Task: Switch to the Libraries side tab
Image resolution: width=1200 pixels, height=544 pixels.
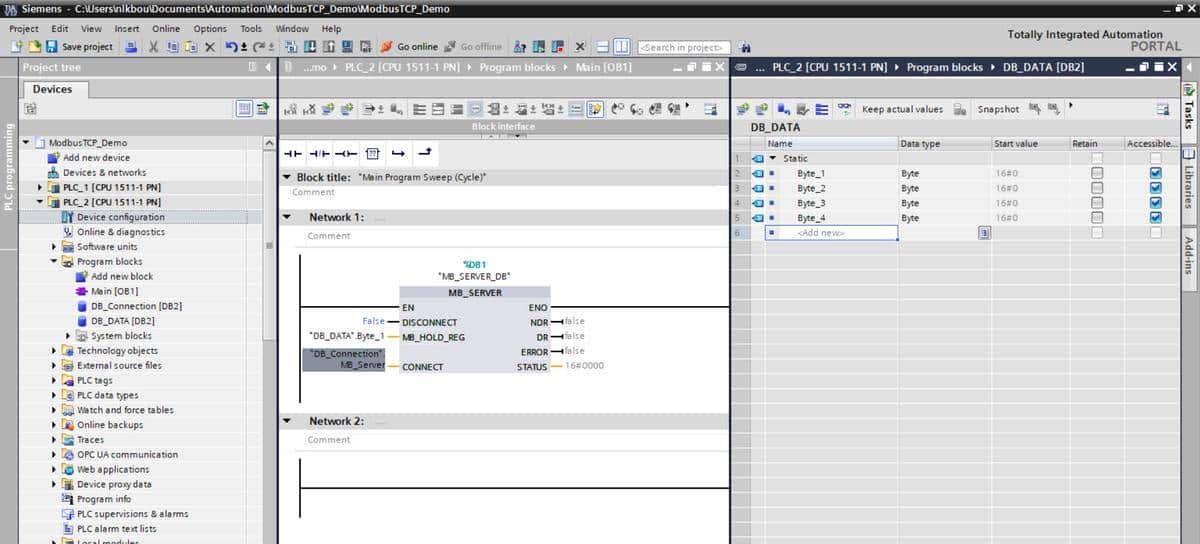Action: (x=1190, y=180)
